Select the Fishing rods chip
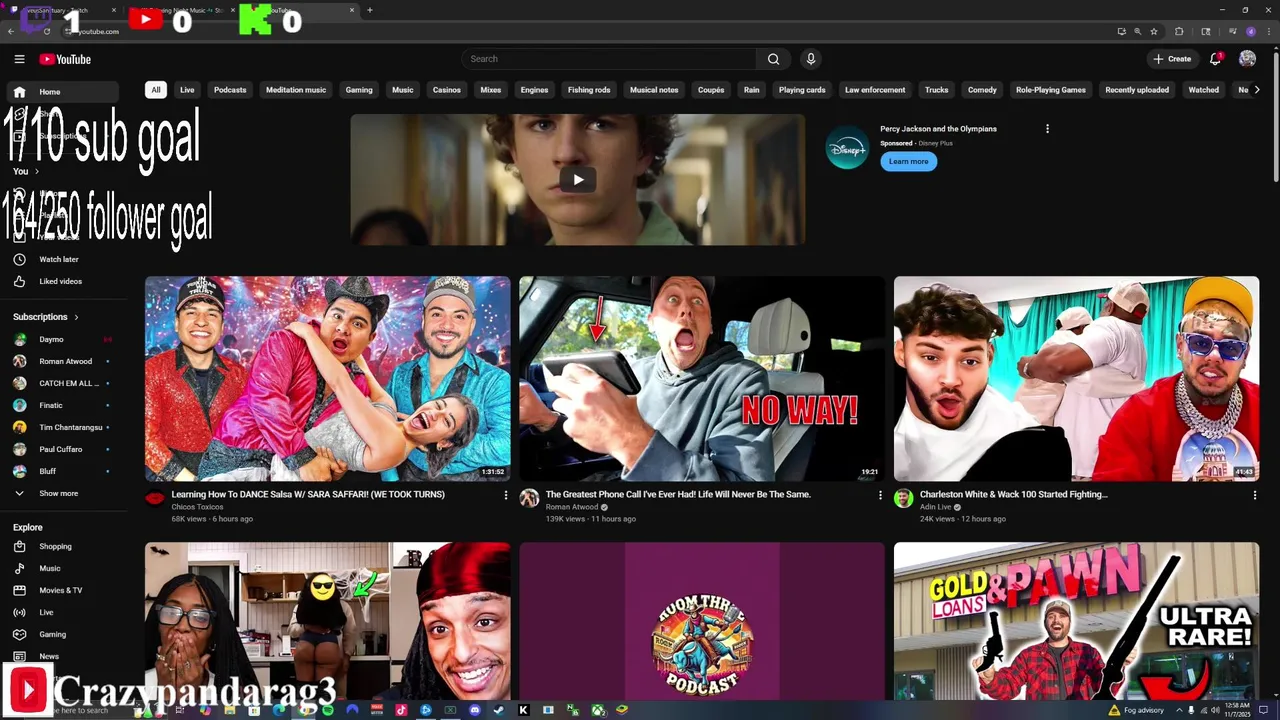The image size is (1280, 720). [589, 90]
